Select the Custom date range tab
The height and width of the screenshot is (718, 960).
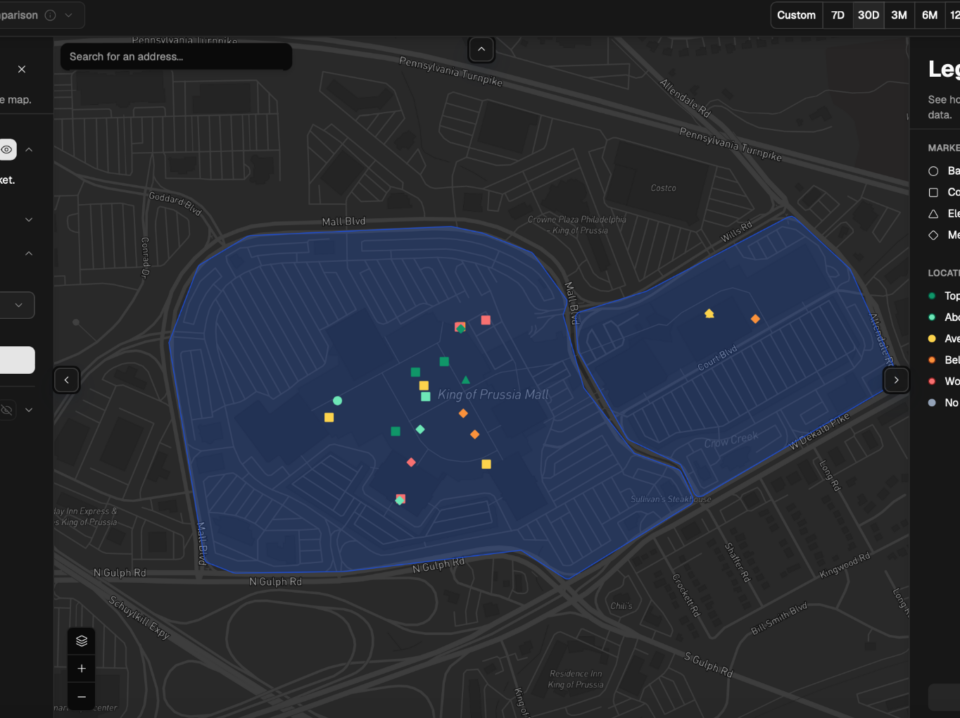click(796, 15)
